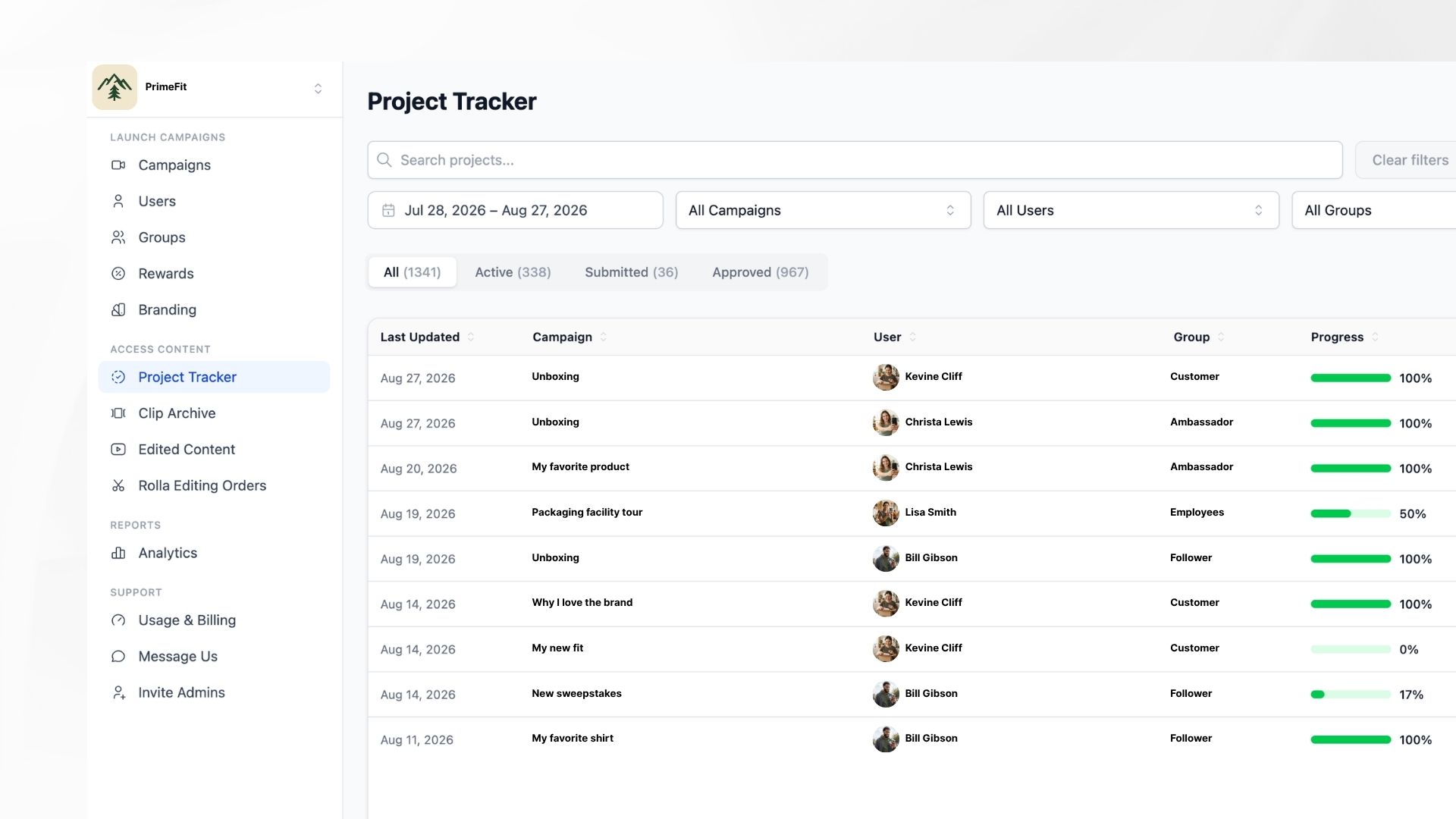Screen dimensions: 1456x819
Task: Click the 0% progress bar for My new fit
Action: pos(1351,649)
